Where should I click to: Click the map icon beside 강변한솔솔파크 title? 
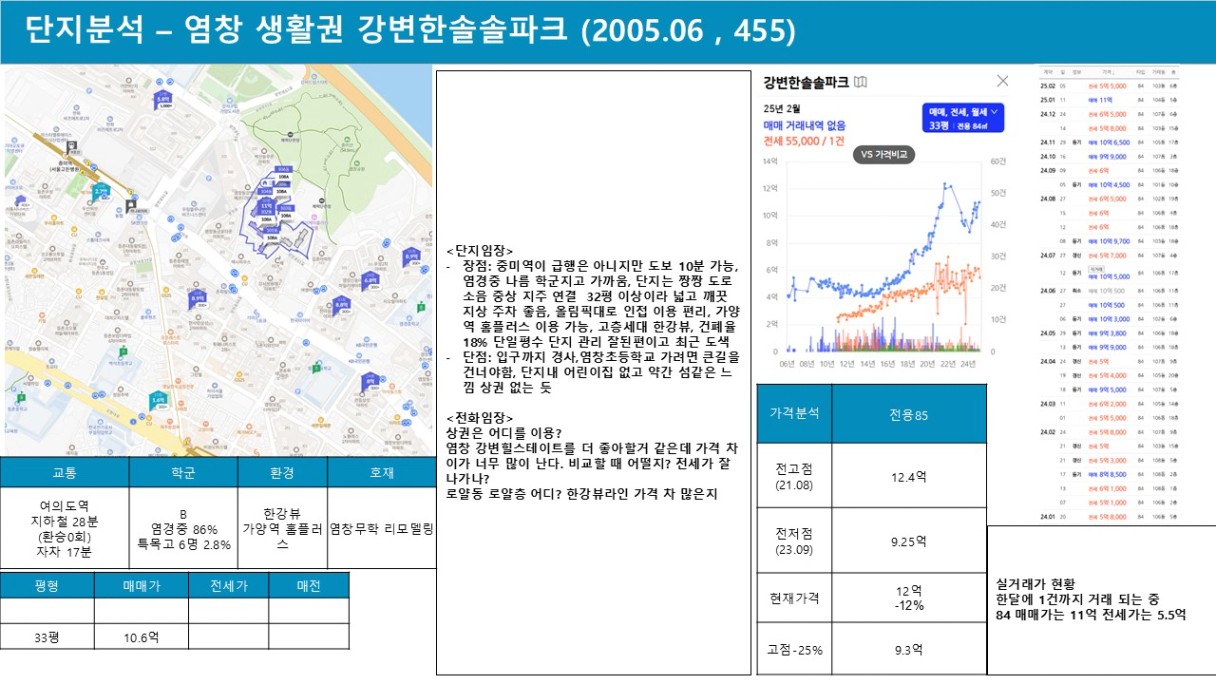click(x=862, y=82)
